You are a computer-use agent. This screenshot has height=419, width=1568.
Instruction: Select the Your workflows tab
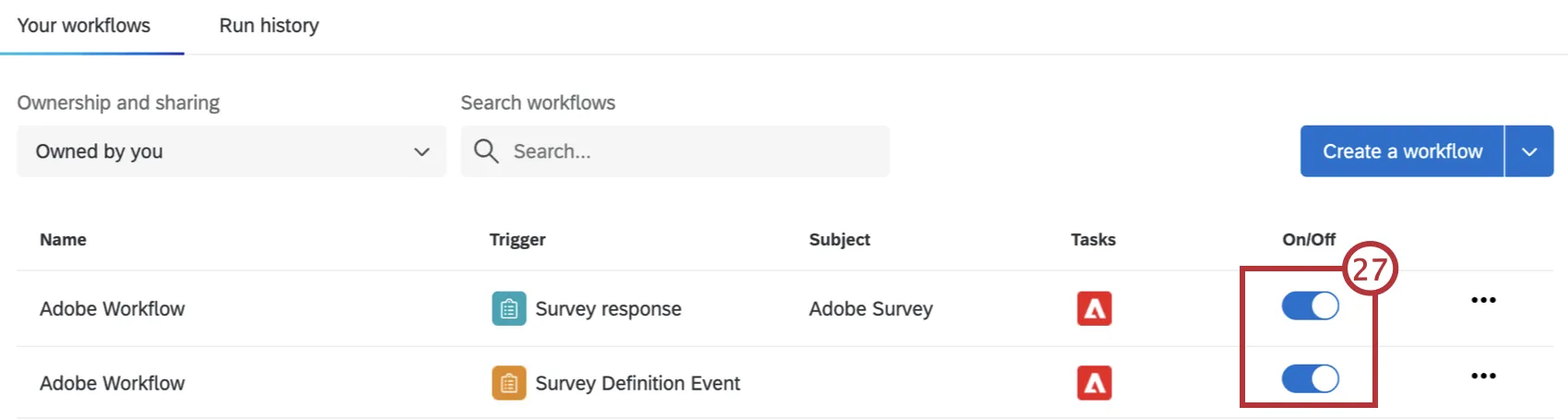[x=84, y=26]
